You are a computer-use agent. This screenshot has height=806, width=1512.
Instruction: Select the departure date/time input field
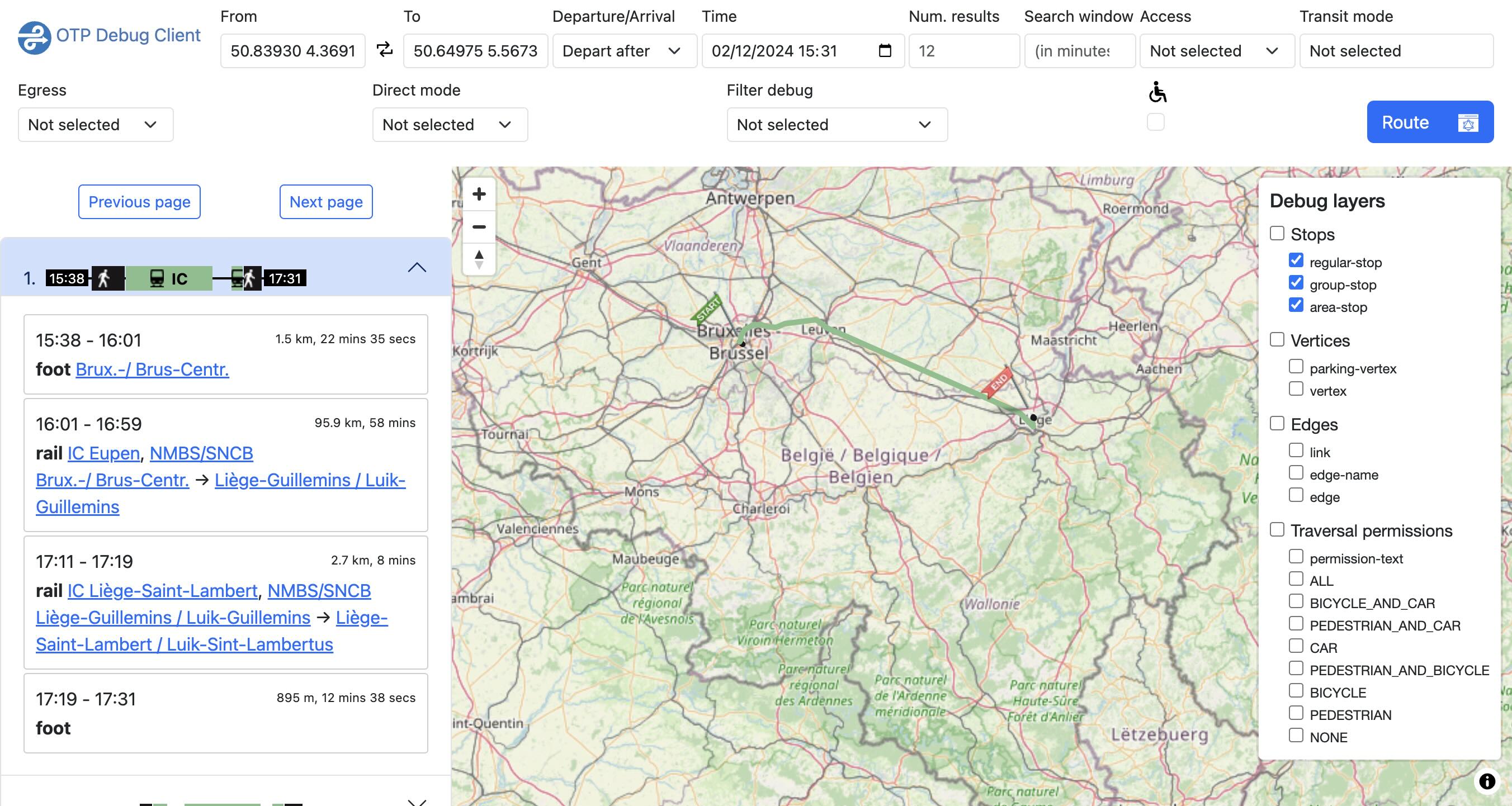[800, 50]
